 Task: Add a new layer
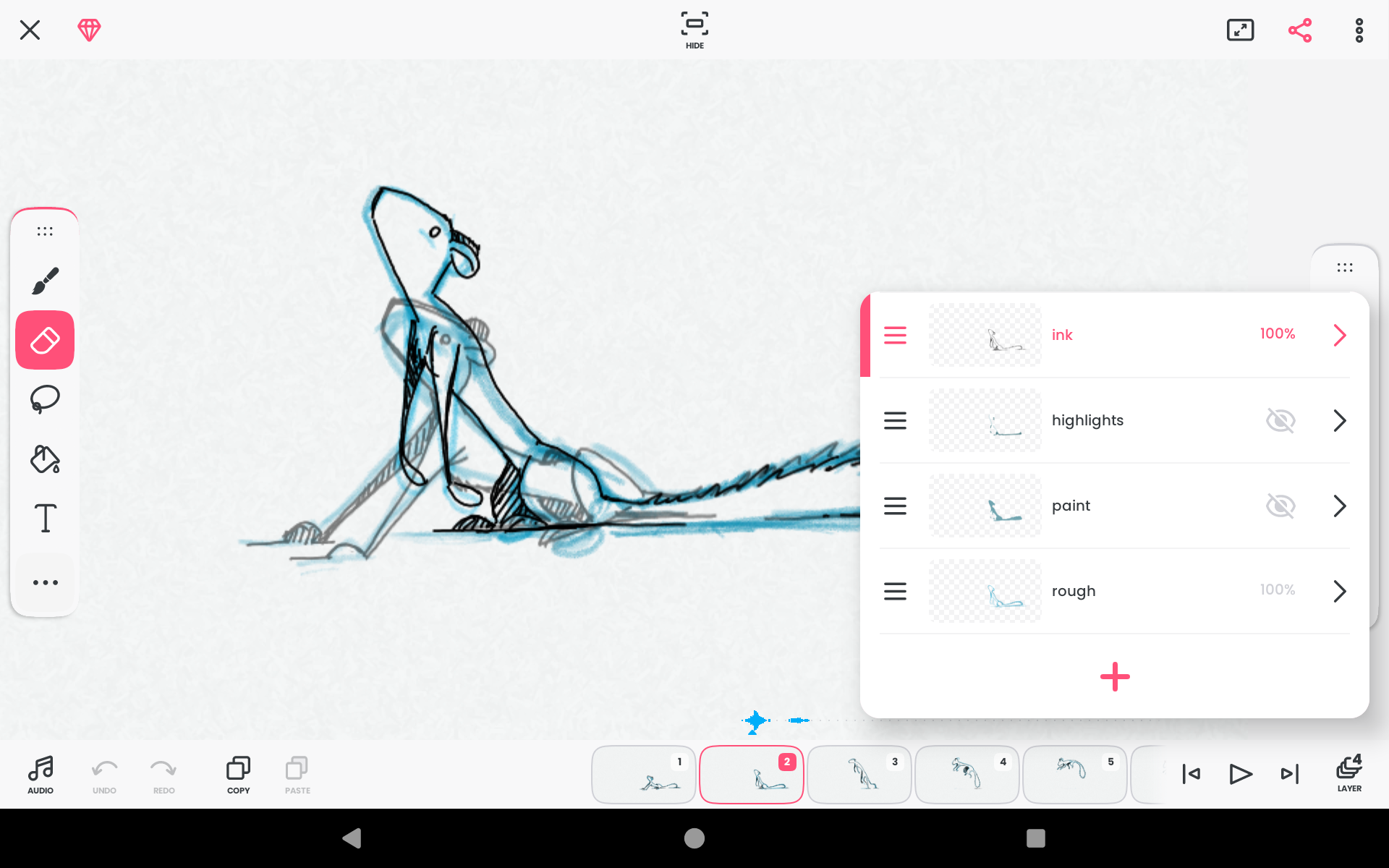[x=1114, y=677]
